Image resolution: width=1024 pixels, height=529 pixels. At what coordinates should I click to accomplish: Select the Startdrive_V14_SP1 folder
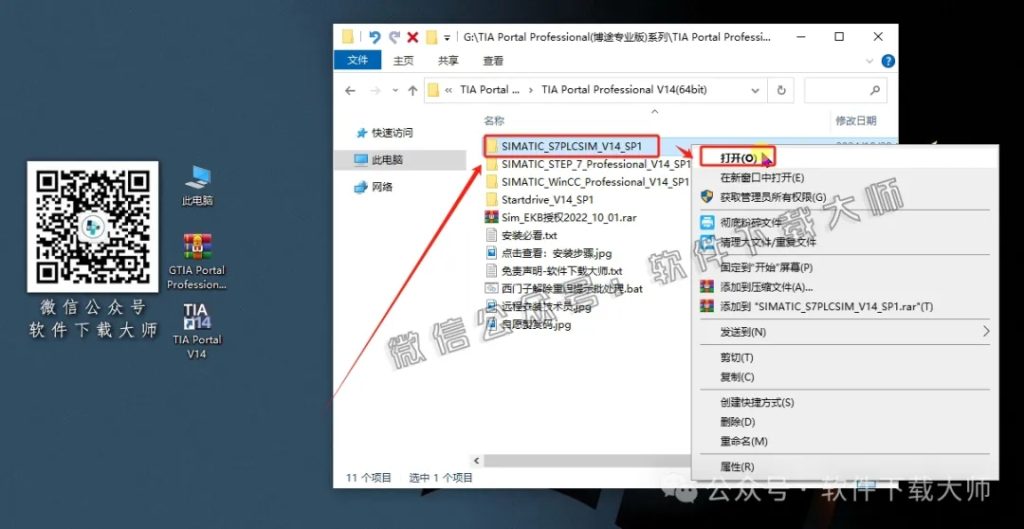(x=539, y=199)
